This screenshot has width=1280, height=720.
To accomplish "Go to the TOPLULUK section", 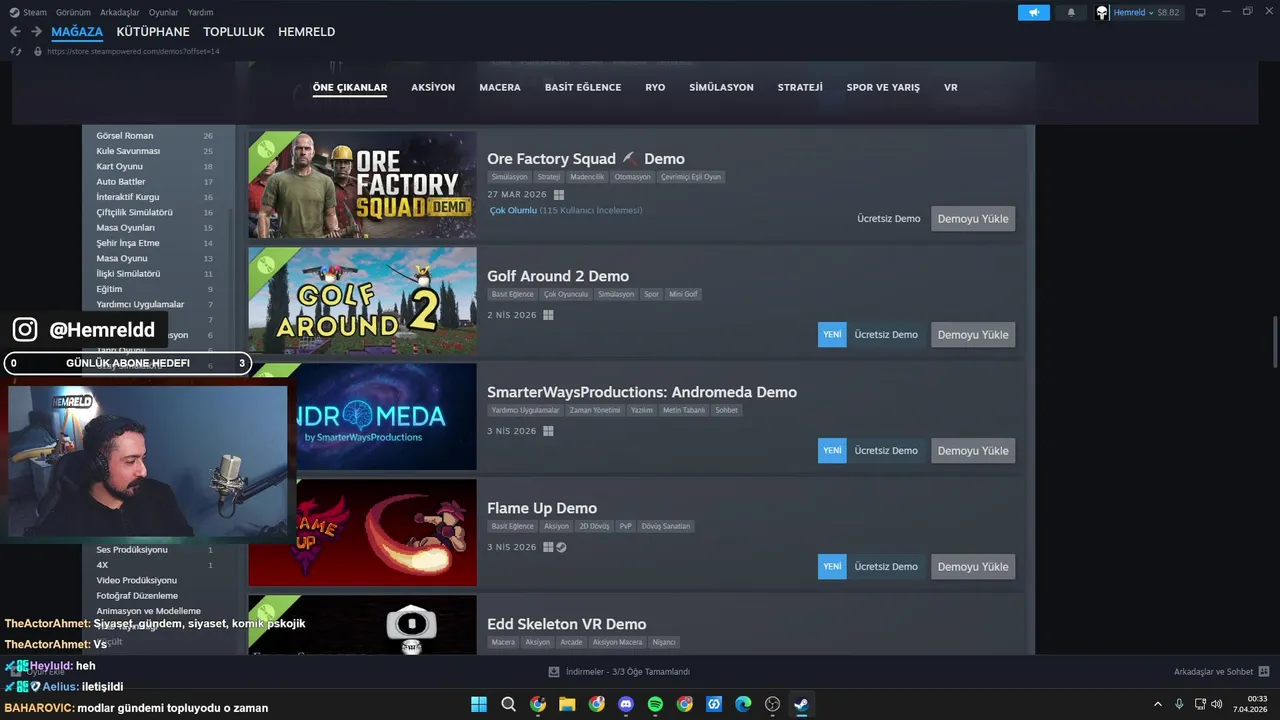I will tap(234, 32).
